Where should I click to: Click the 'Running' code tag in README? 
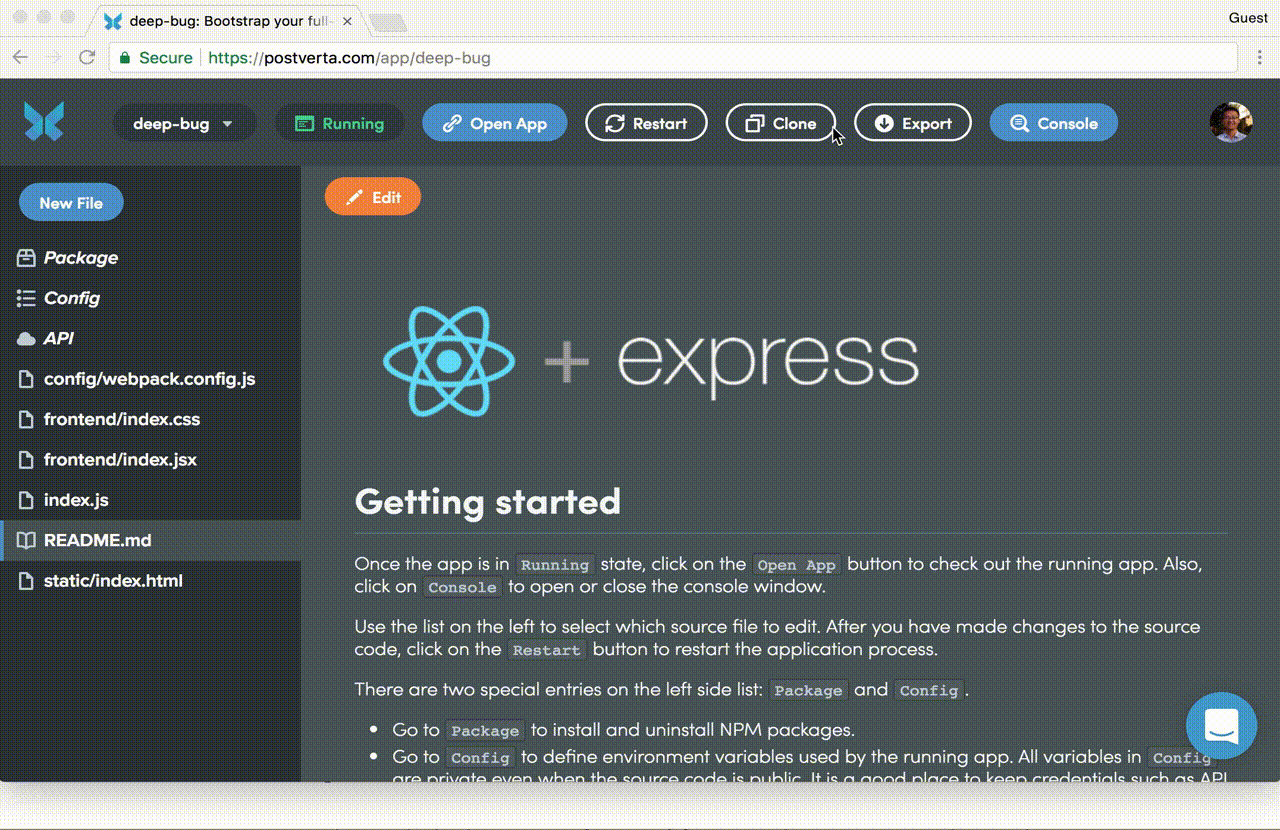556,564
